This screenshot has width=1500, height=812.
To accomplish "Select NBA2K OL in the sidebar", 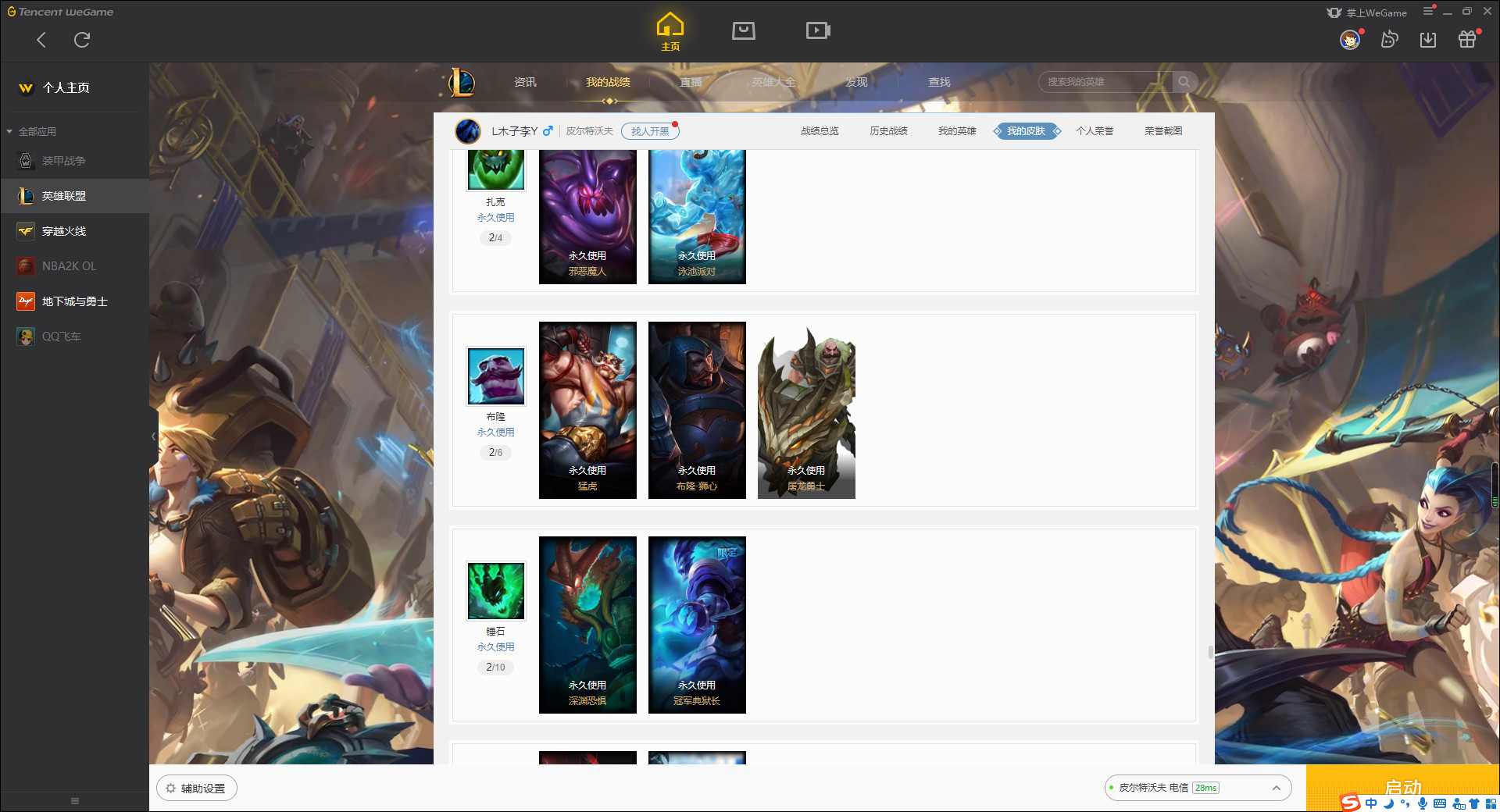I will [74, 266].
